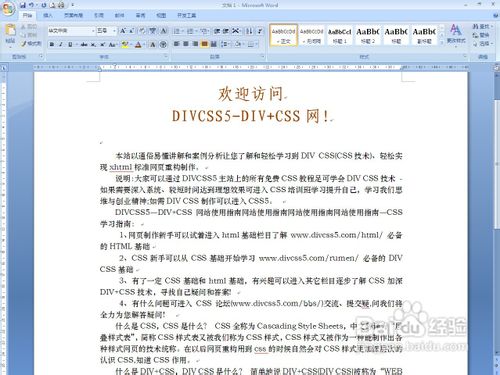Switch to the 开发工具 (Developer) tab
Screen dimensions: 500x375
coord(186,15)
